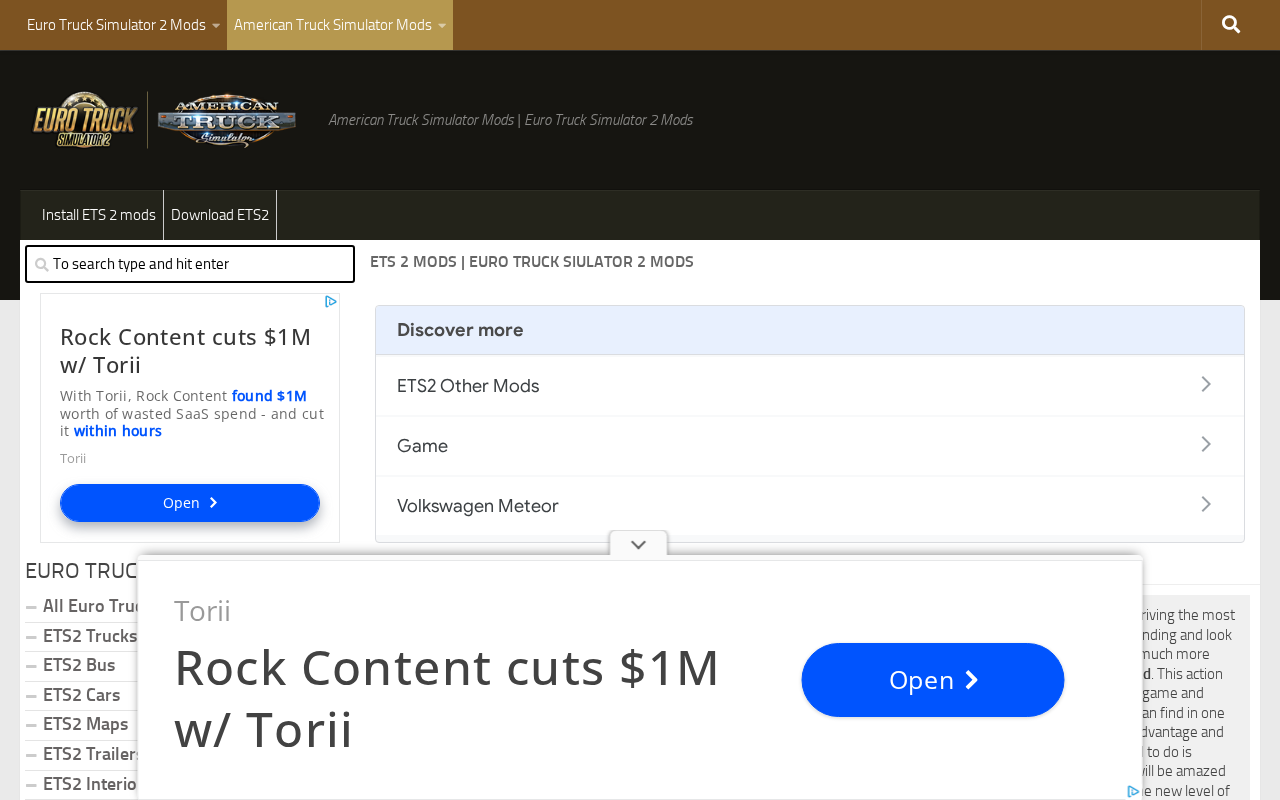Open the search icon in top bar
Screen dimensions: 1280x800
[x=1231, y=25]
